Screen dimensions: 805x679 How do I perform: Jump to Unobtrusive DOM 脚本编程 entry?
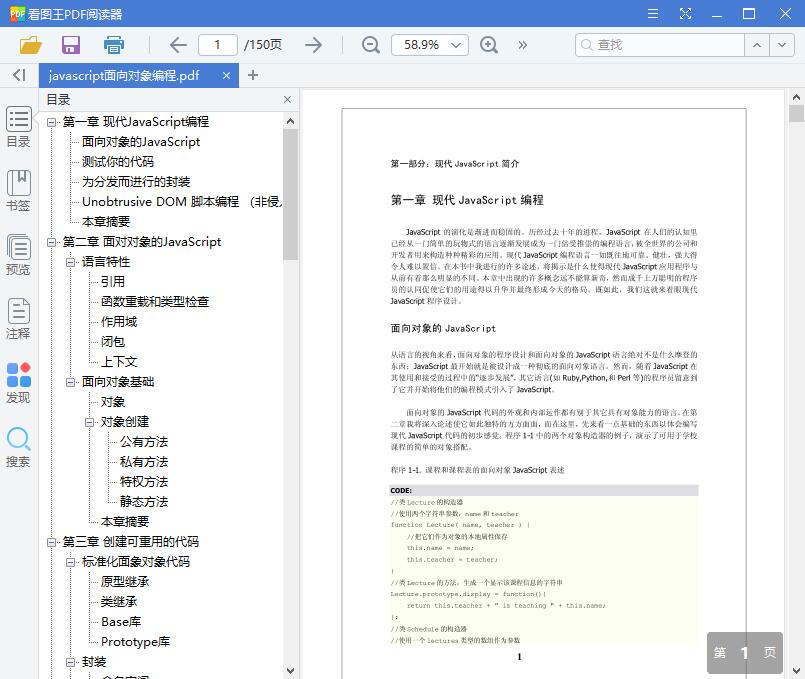[x=182, y=202]
